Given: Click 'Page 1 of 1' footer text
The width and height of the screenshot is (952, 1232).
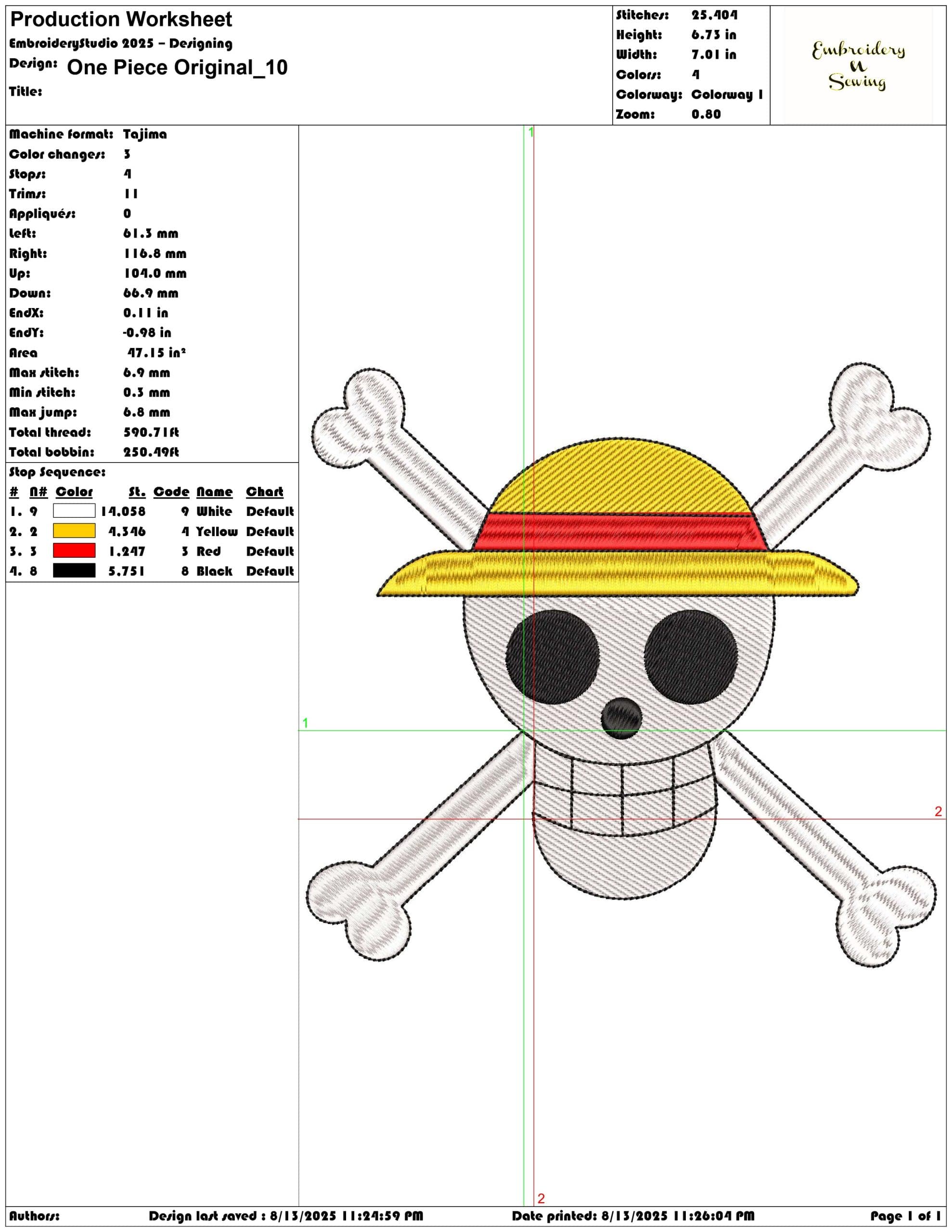Looking at the screenshot, I should [x=905, y=1216].
